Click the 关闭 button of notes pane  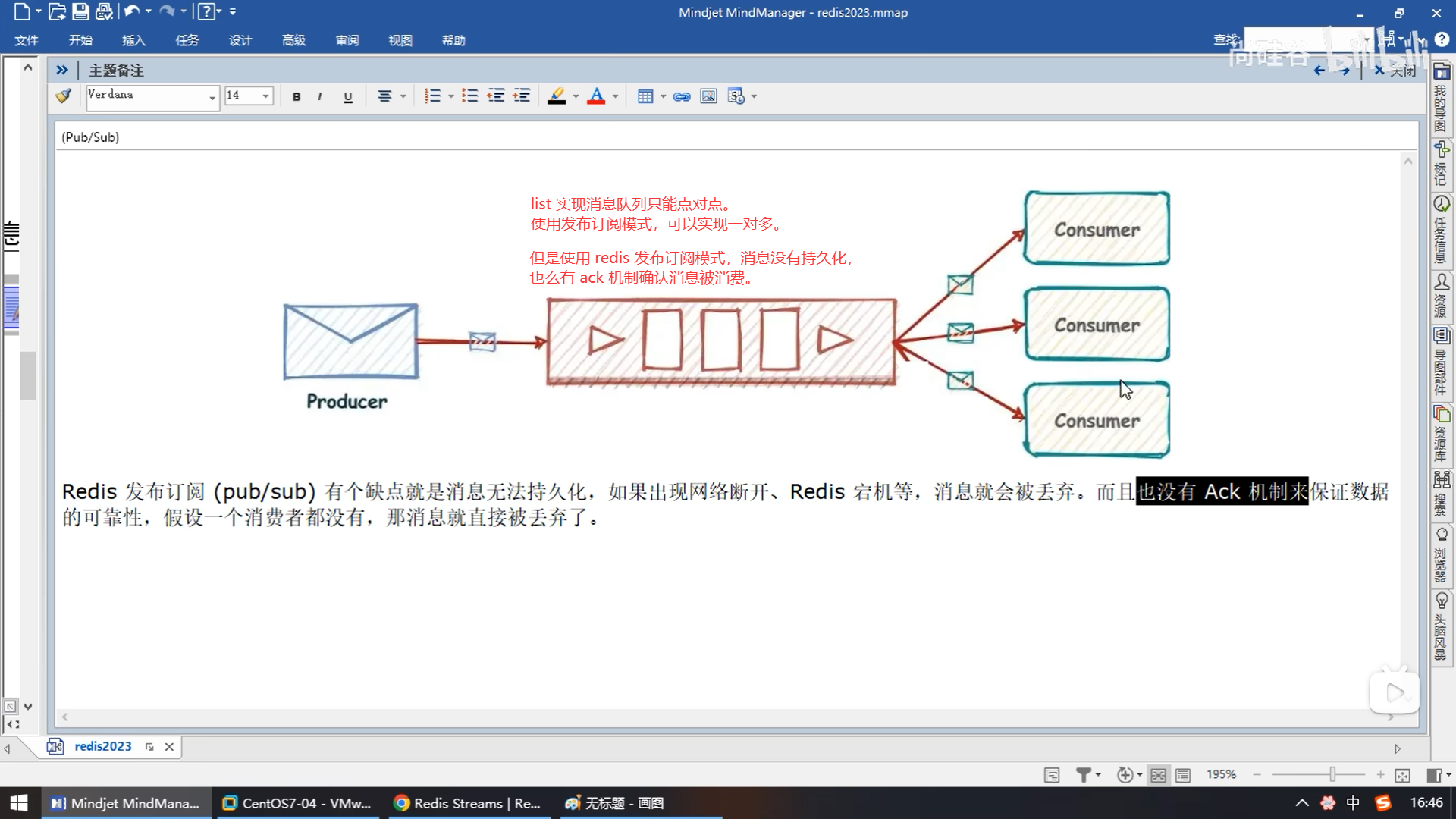1395,71
